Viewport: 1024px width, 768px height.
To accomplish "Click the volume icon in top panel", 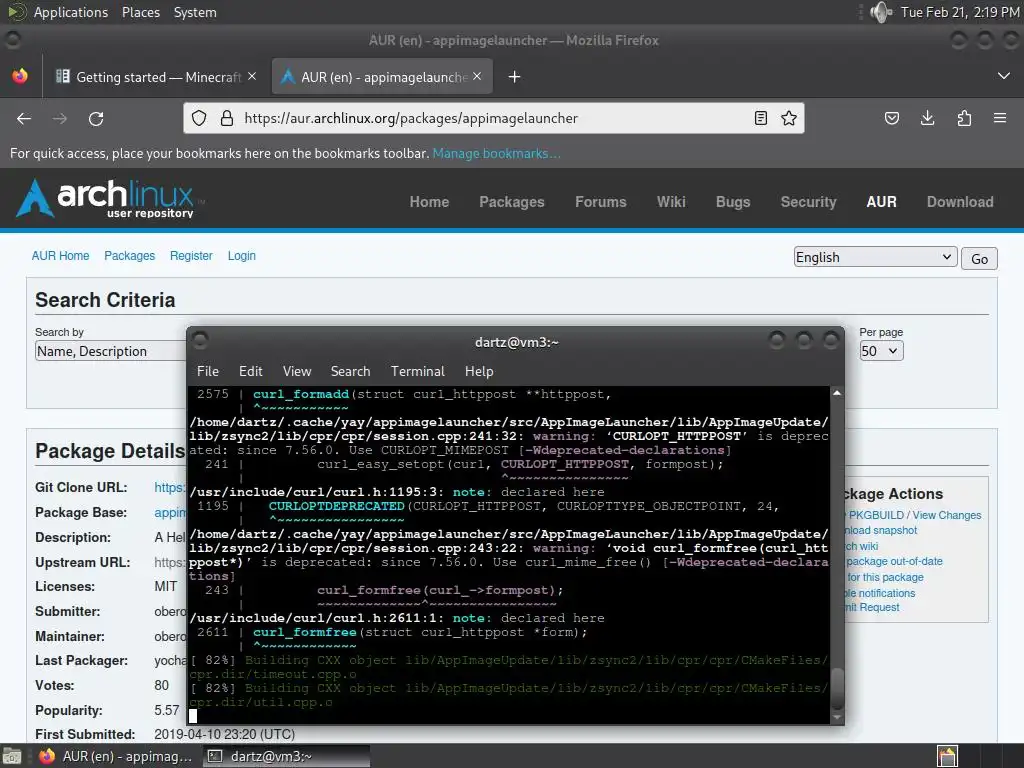I will (881, 12).
